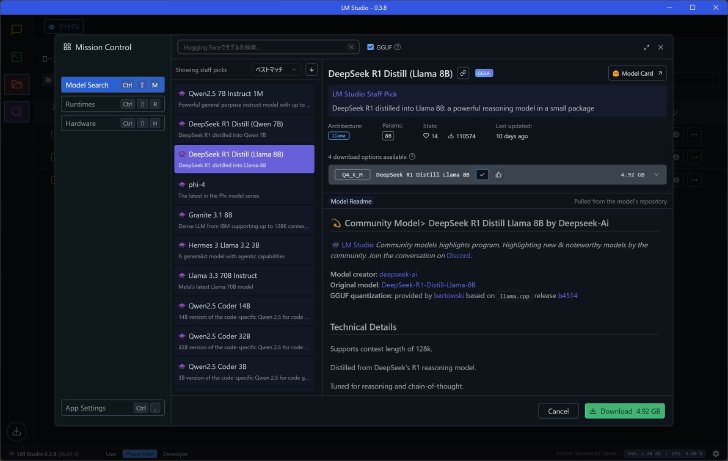Open the deepseek-ai model creator link
728x461 pixels.
click(x=398, y=274)
